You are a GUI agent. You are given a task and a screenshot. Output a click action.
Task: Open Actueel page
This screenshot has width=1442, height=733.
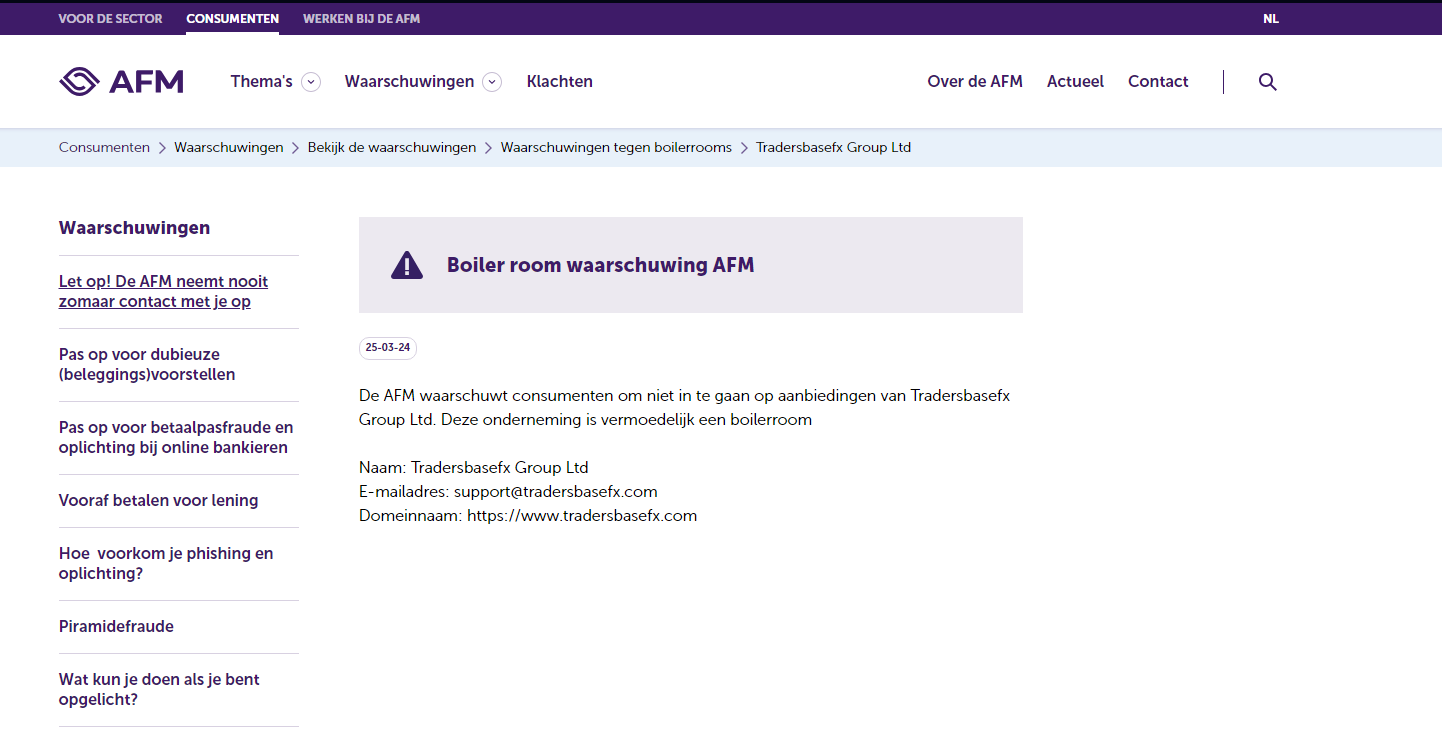1075,82
